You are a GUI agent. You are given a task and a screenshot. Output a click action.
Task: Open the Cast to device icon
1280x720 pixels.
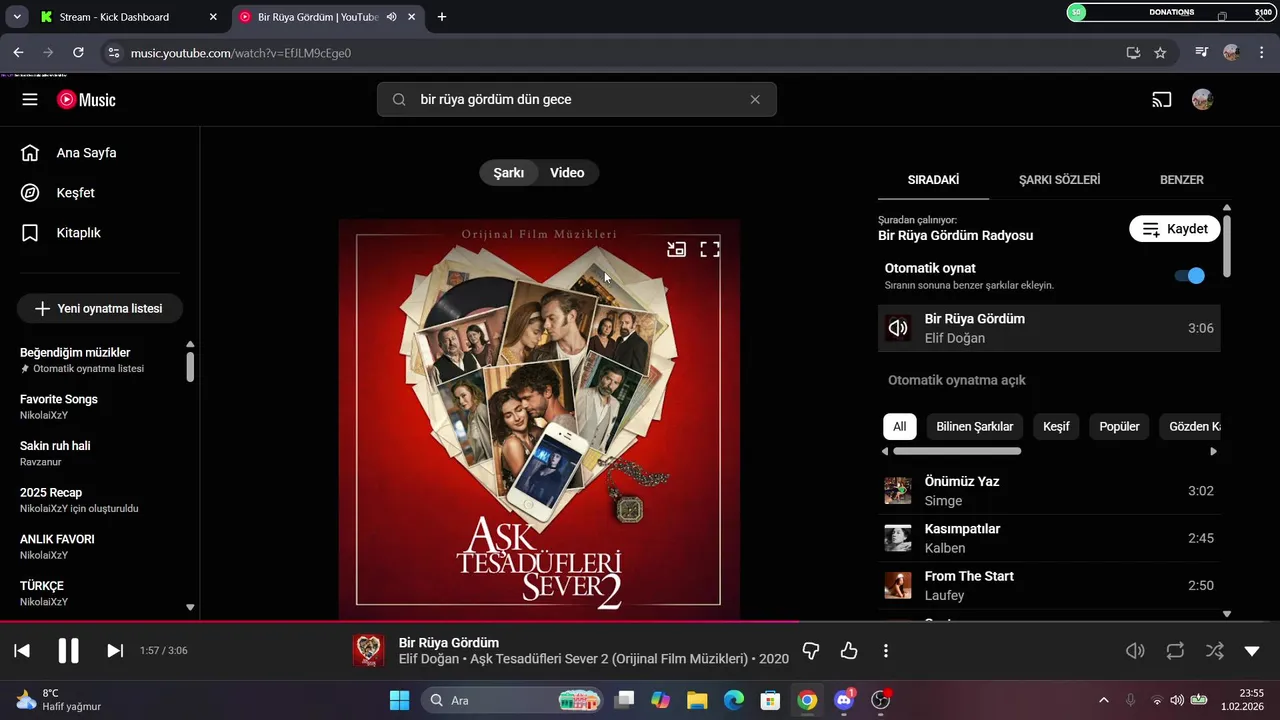1161,100
